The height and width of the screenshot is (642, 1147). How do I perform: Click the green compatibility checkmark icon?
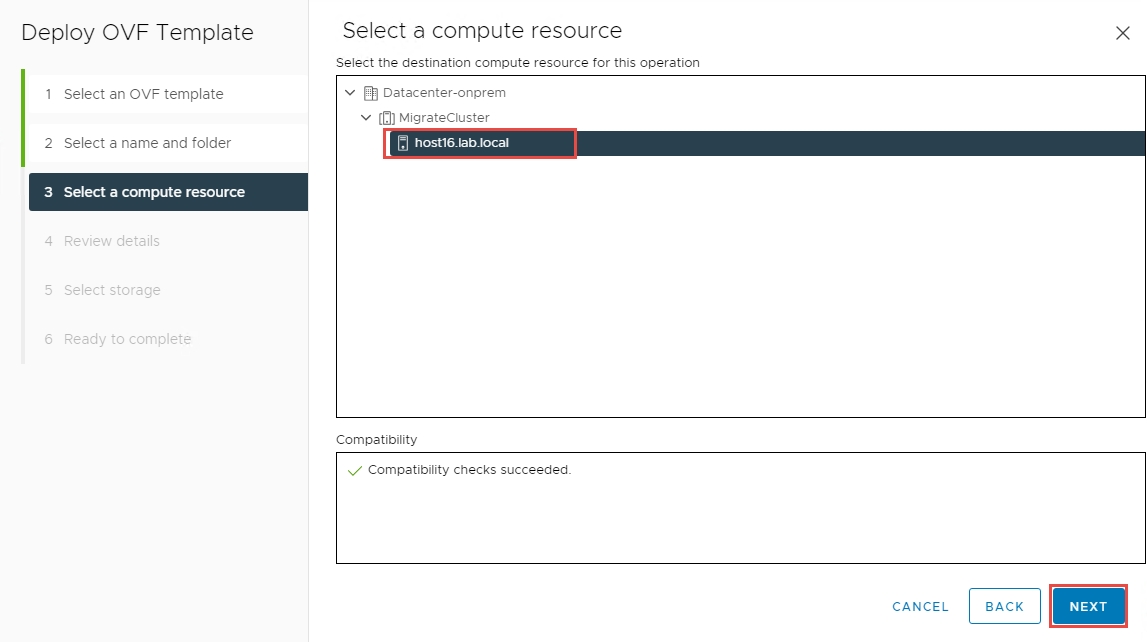click(354, 470)
